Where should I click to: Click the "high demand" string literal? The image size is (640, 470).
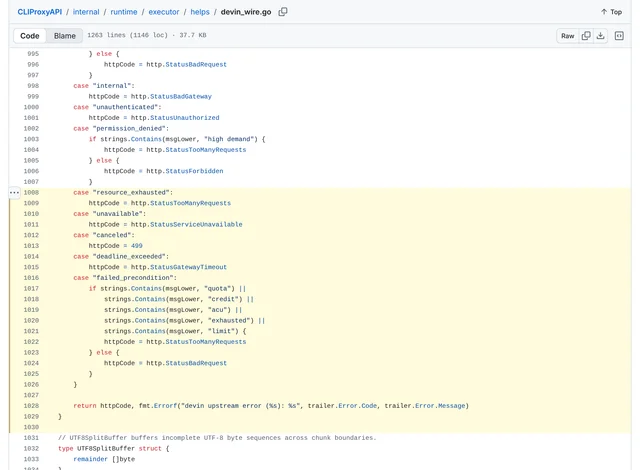click(231, 139)
